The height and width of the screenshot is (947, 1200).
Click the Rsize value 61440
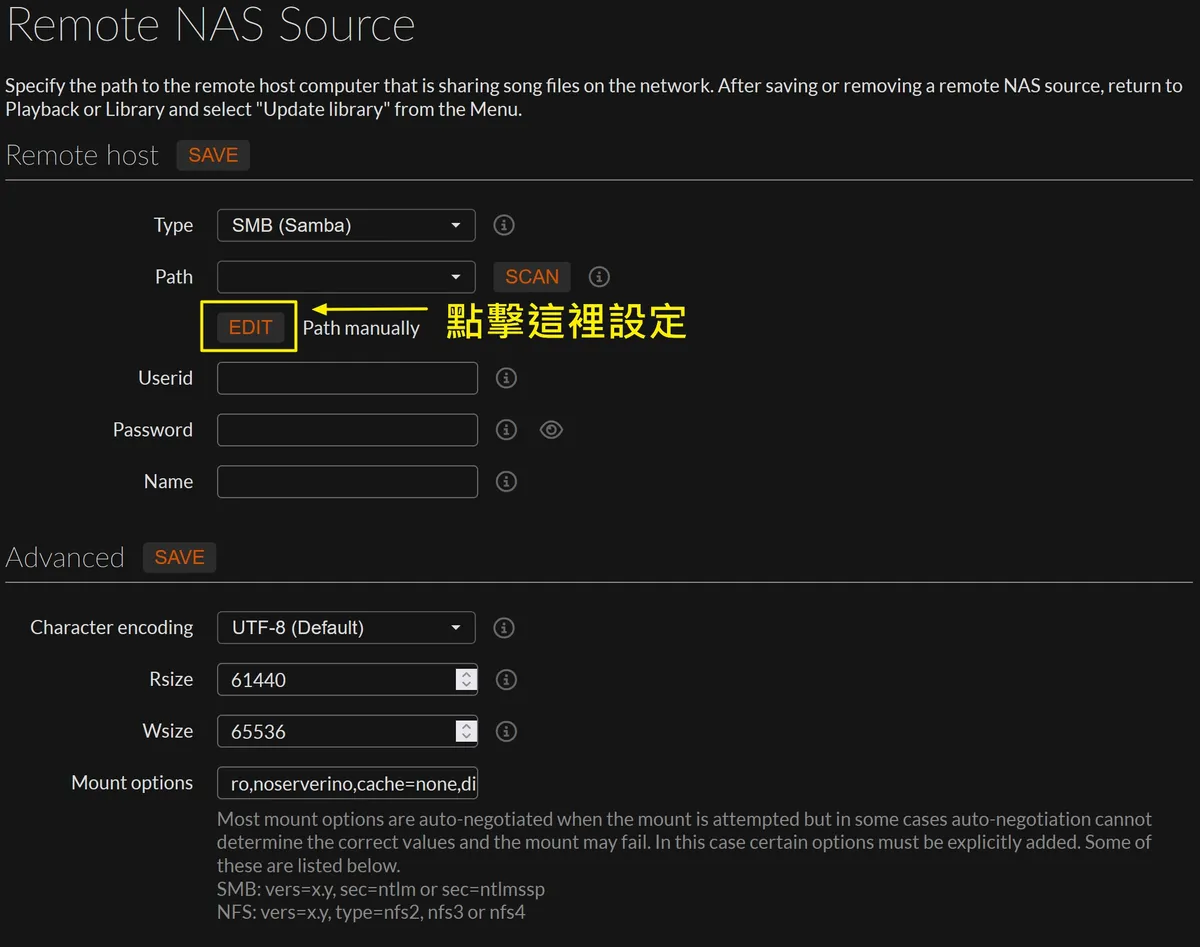coord(258,680)
